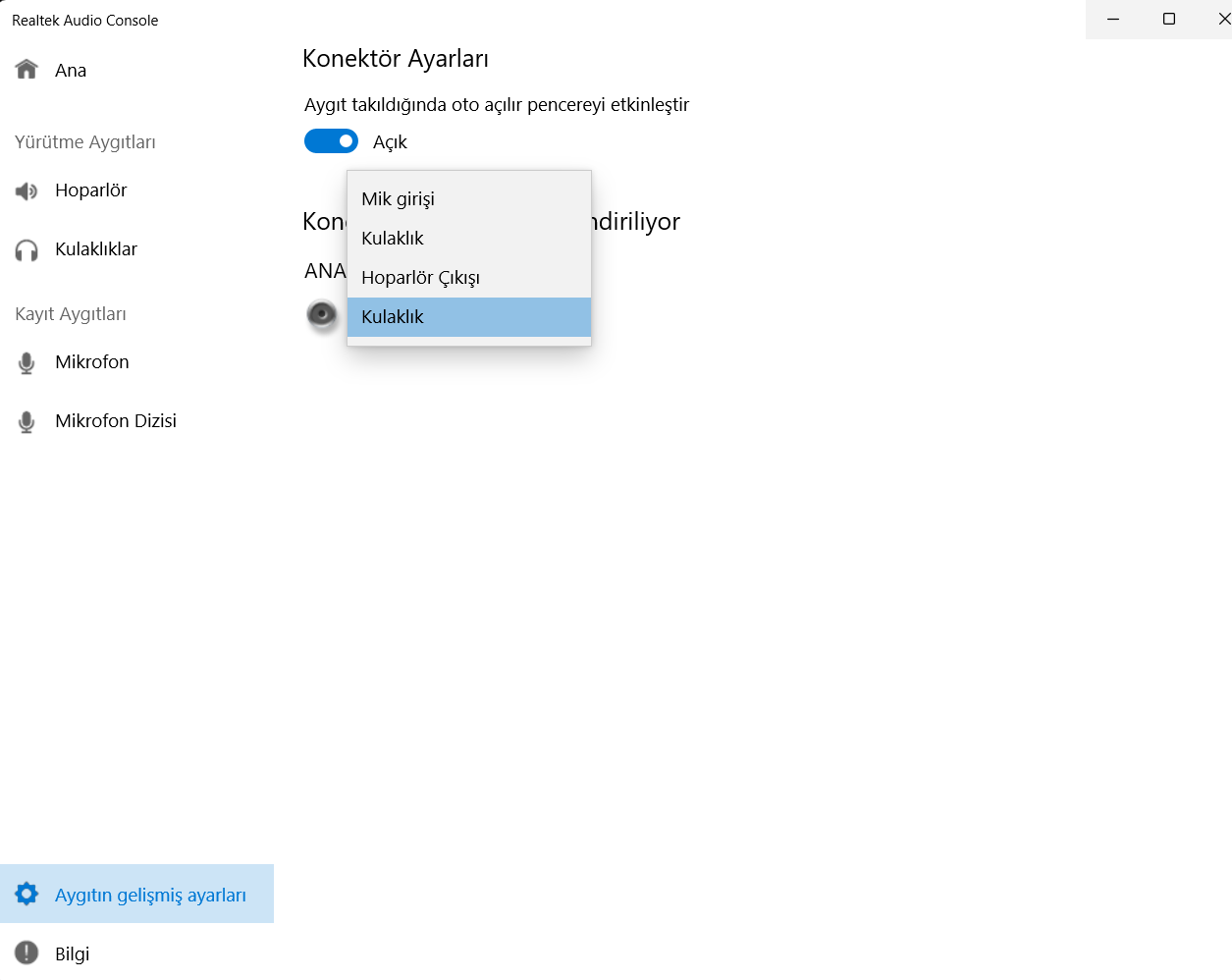Maximize the Realtek Audio Console window
Viewport: 1232px width, 980px height.
pos(1169,19)
